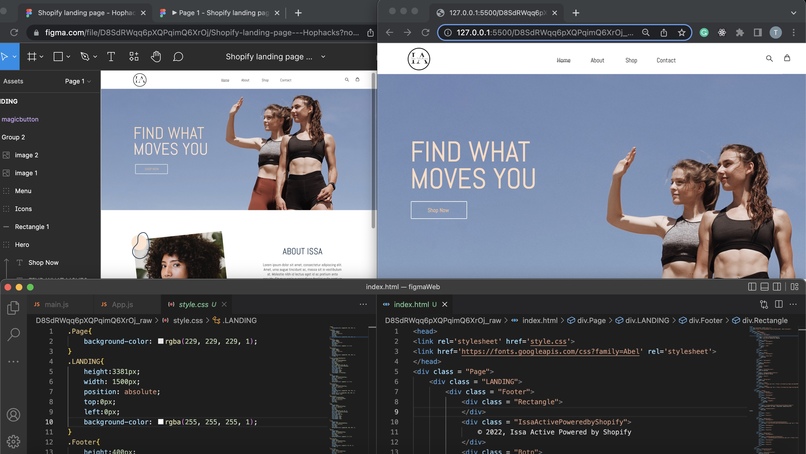Viewport: 806px width, 454px height.
Task: Open changes icon in index.html editor
Action: click(764, 304)
